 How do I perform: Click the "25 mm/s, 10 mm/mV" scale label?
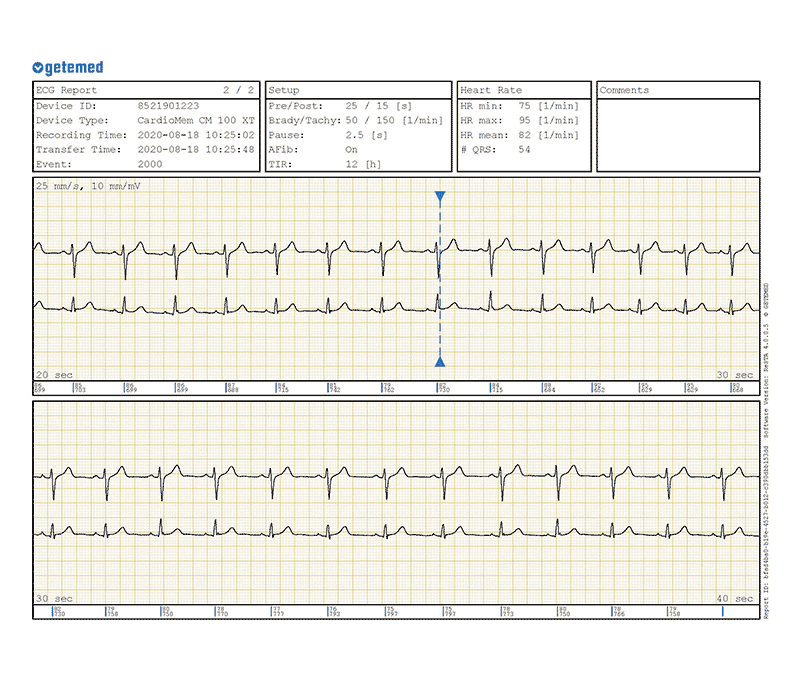point(88,186)
